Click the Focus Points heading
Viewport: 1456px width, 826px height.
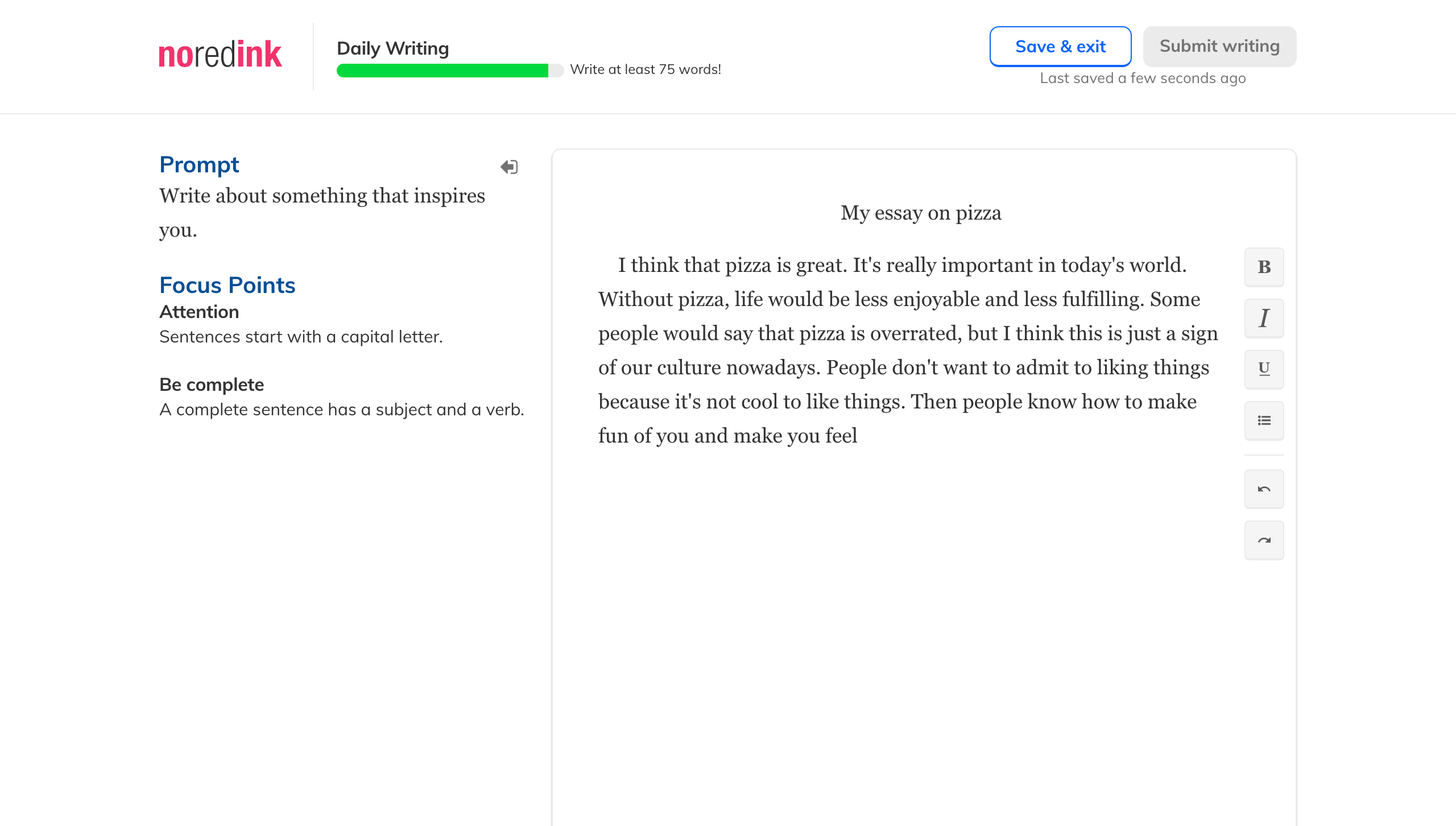click(x=227, y=285)
